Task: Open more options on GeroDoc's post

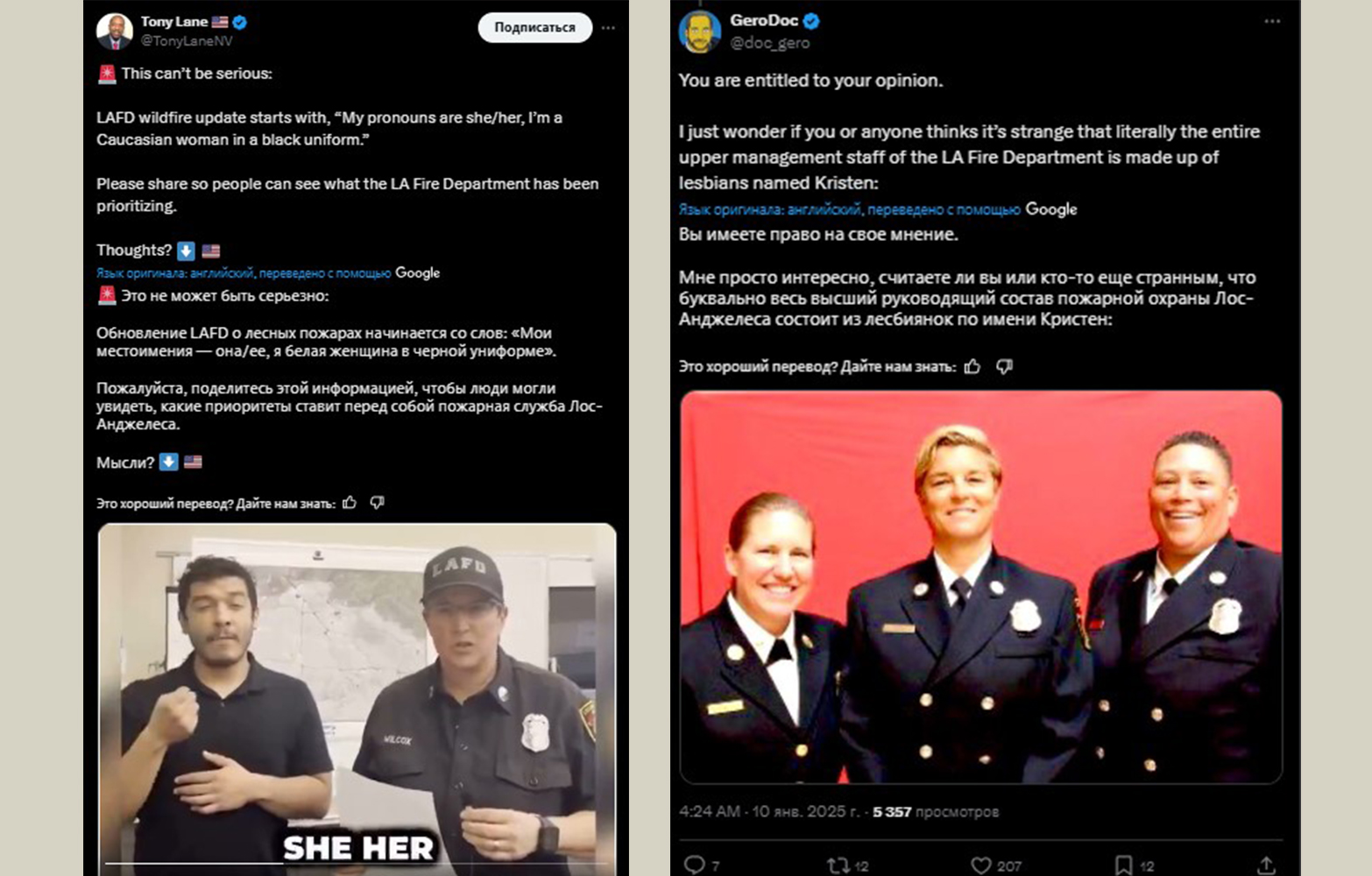Action: 1272,21
